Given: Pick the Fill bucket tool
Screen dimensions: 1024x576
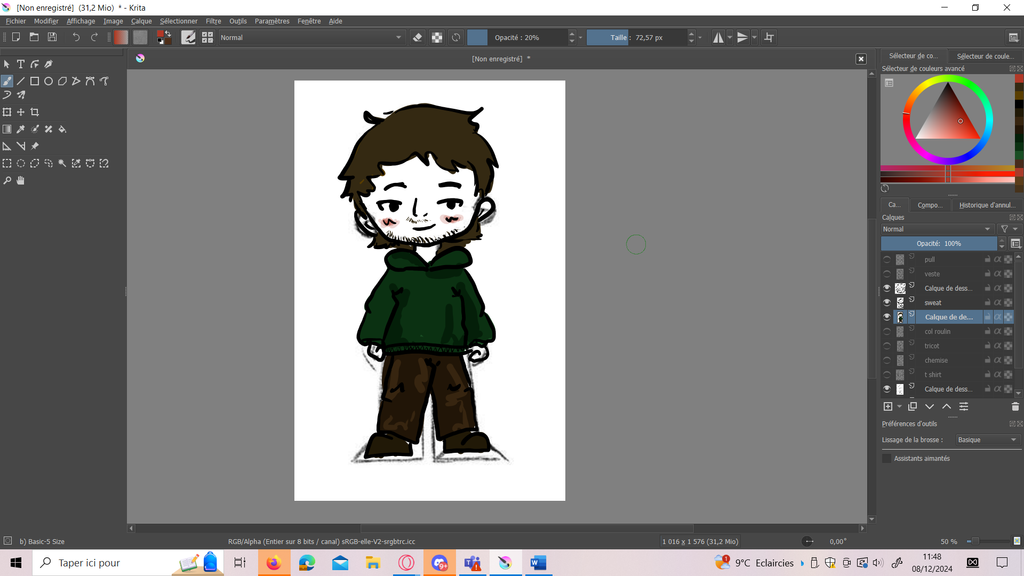Looking at the screenshot, I should coord(62,129).
